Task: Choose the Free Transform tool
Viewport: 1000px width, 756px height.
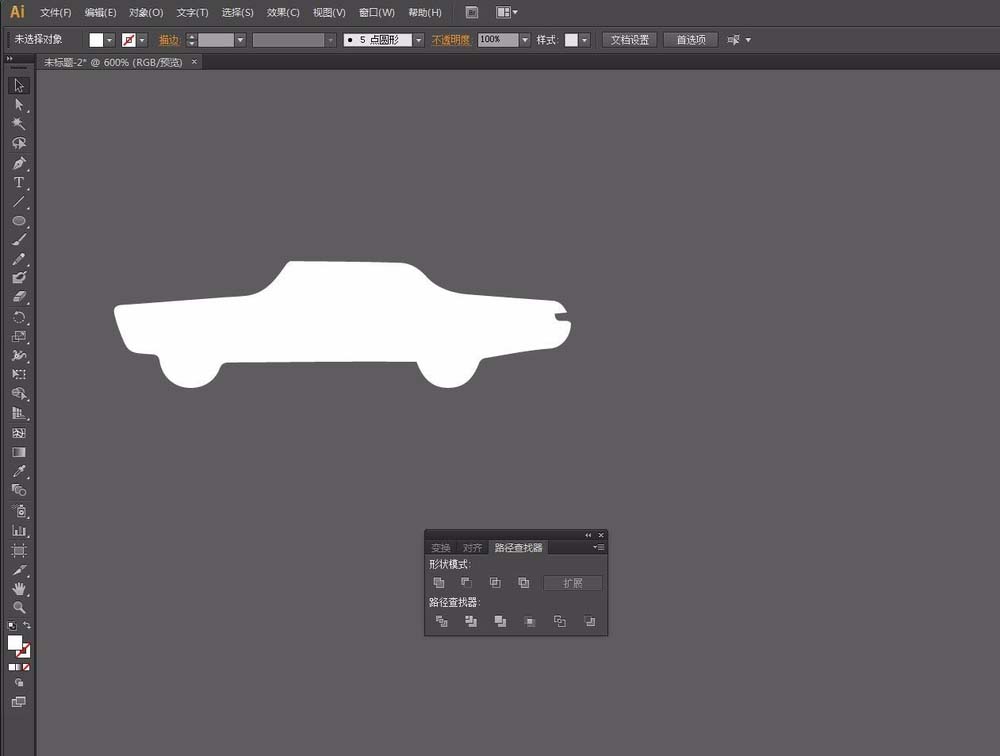Action: [18, 374]
